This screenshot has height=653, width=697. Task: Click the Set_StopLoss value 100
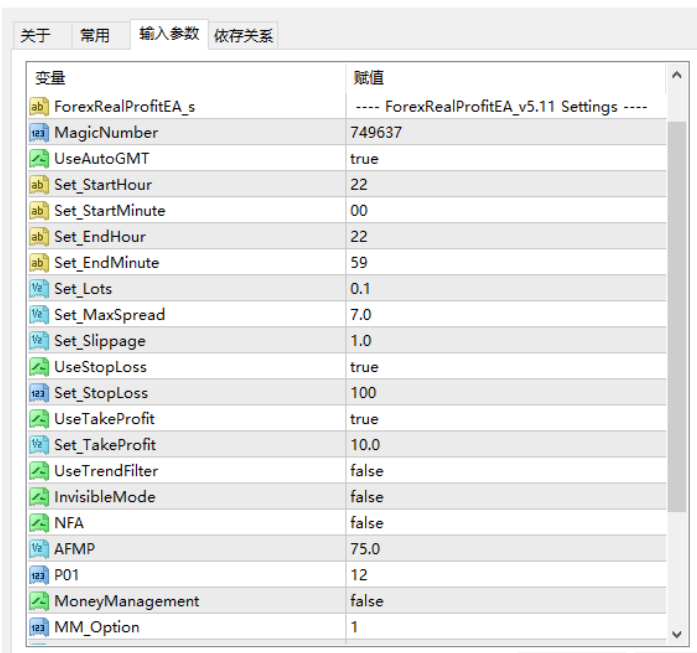click(363, 393)
